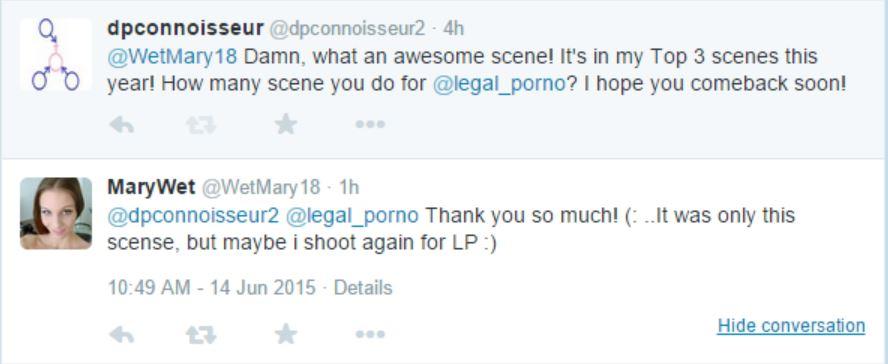Retweet MaryWet's reply tweet

click(201, 335)
